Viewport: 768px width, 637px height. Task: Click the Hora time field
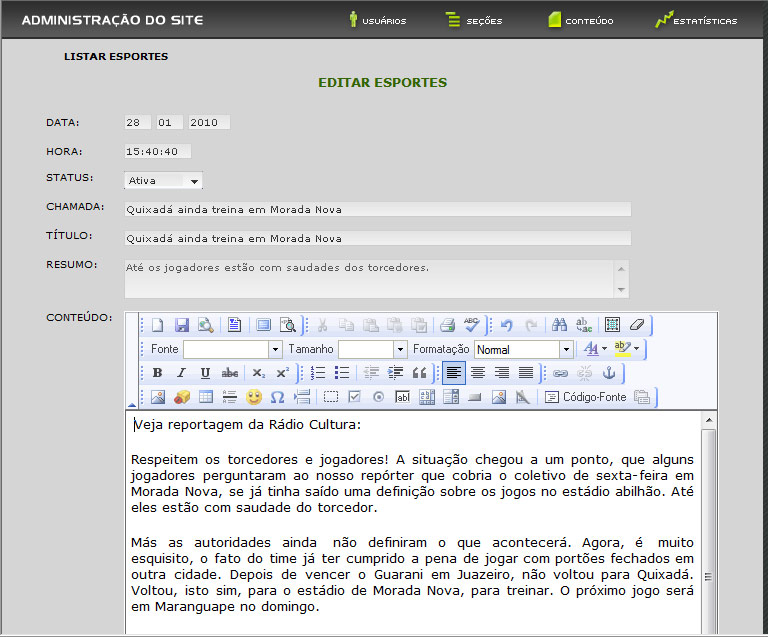click(x=158, y=151)
